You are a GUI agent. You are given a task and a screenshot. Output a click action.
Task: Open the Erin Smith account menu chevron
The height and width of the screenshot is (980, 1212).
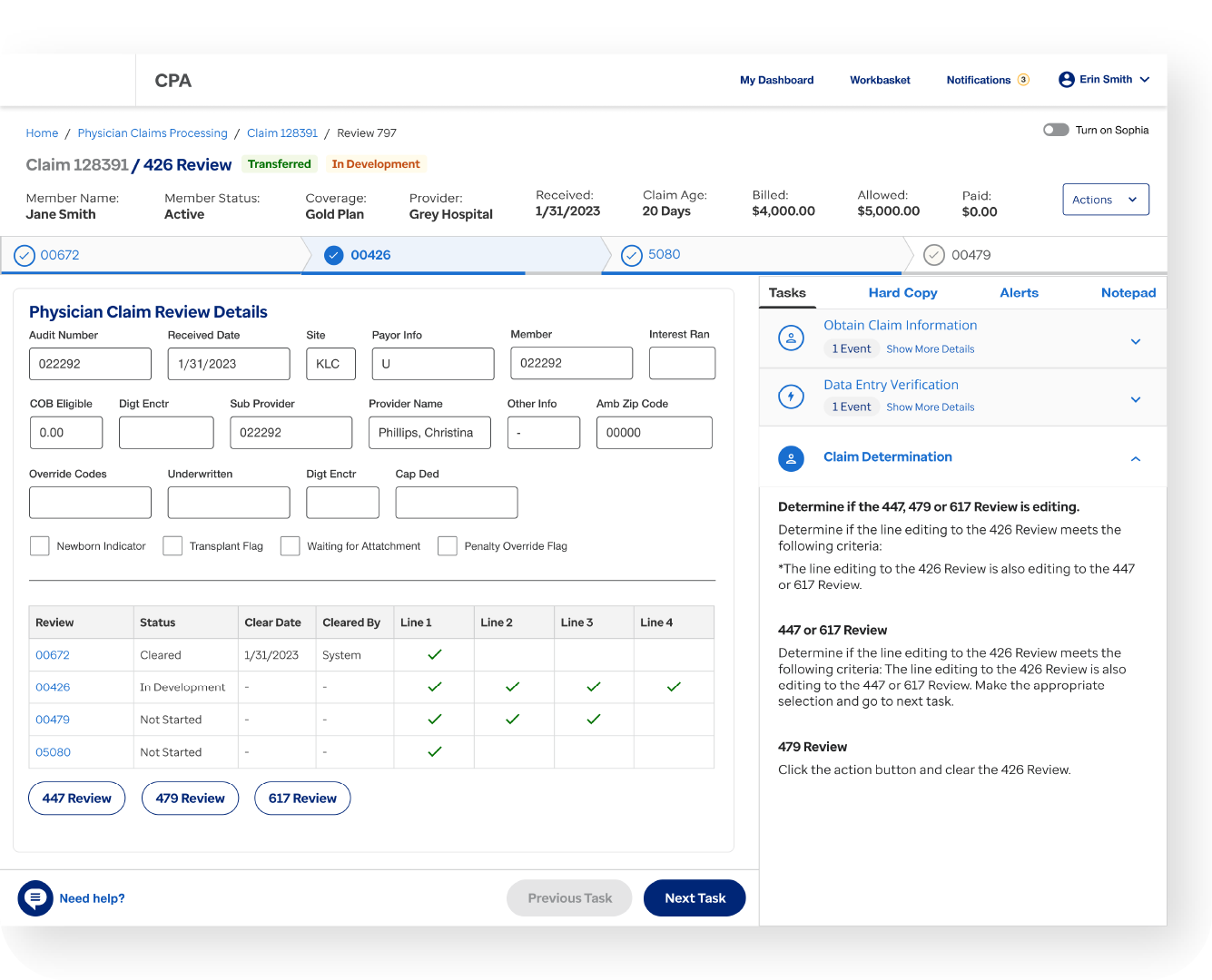tap(1145, 80)
